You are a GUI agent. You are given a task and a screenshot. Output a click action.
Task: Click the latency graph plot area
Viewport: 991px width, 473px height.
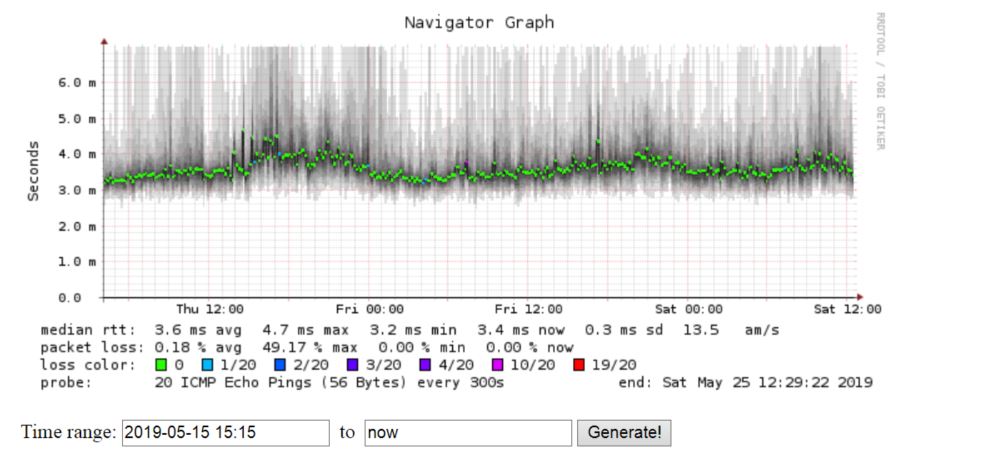(480, 171)
